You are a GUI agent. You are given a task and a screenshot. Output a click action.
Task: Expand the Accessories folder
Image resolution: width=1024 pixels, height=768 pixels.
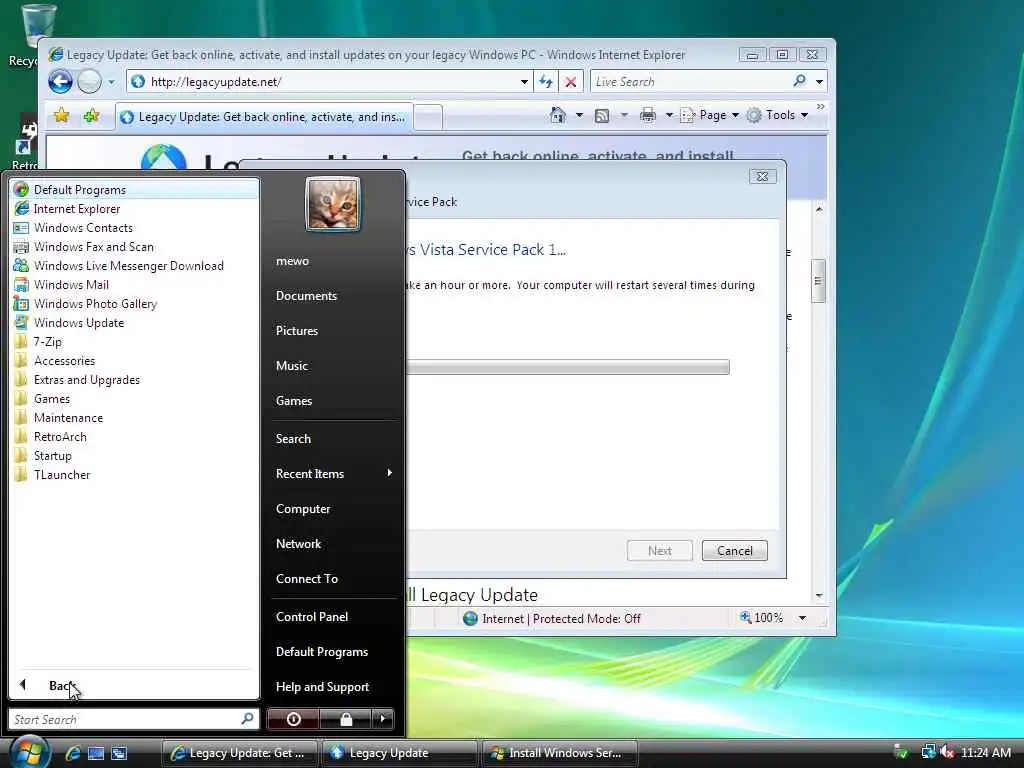135,360
